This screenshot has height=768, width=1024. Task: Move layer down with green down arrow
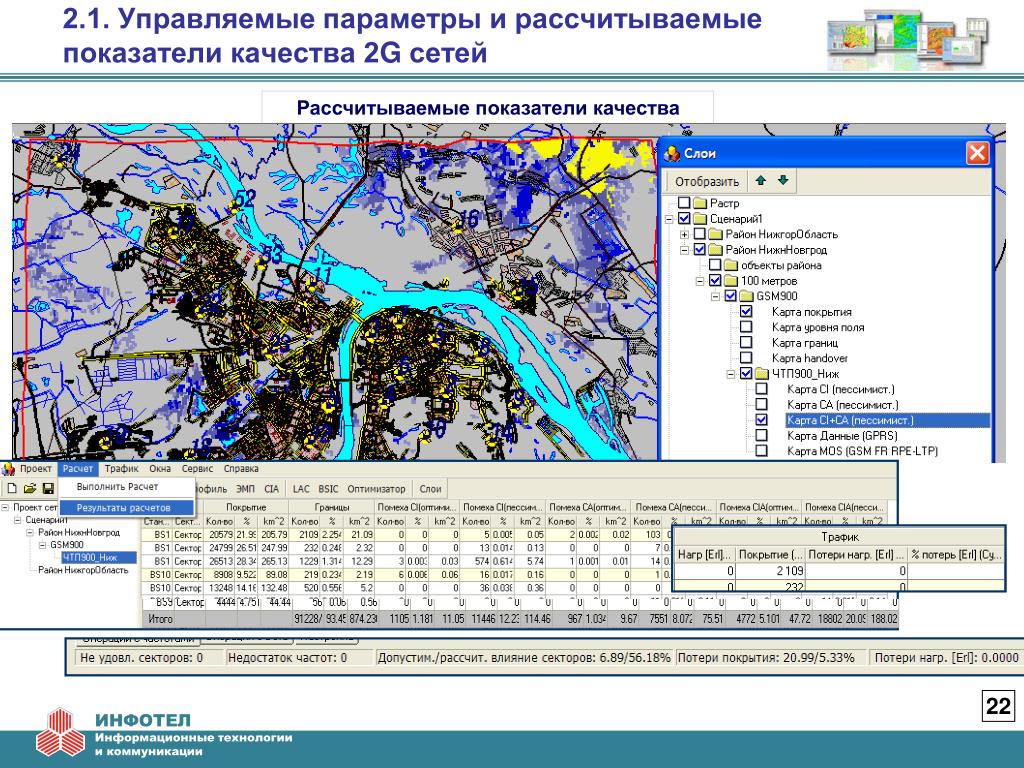coord(783,180)
